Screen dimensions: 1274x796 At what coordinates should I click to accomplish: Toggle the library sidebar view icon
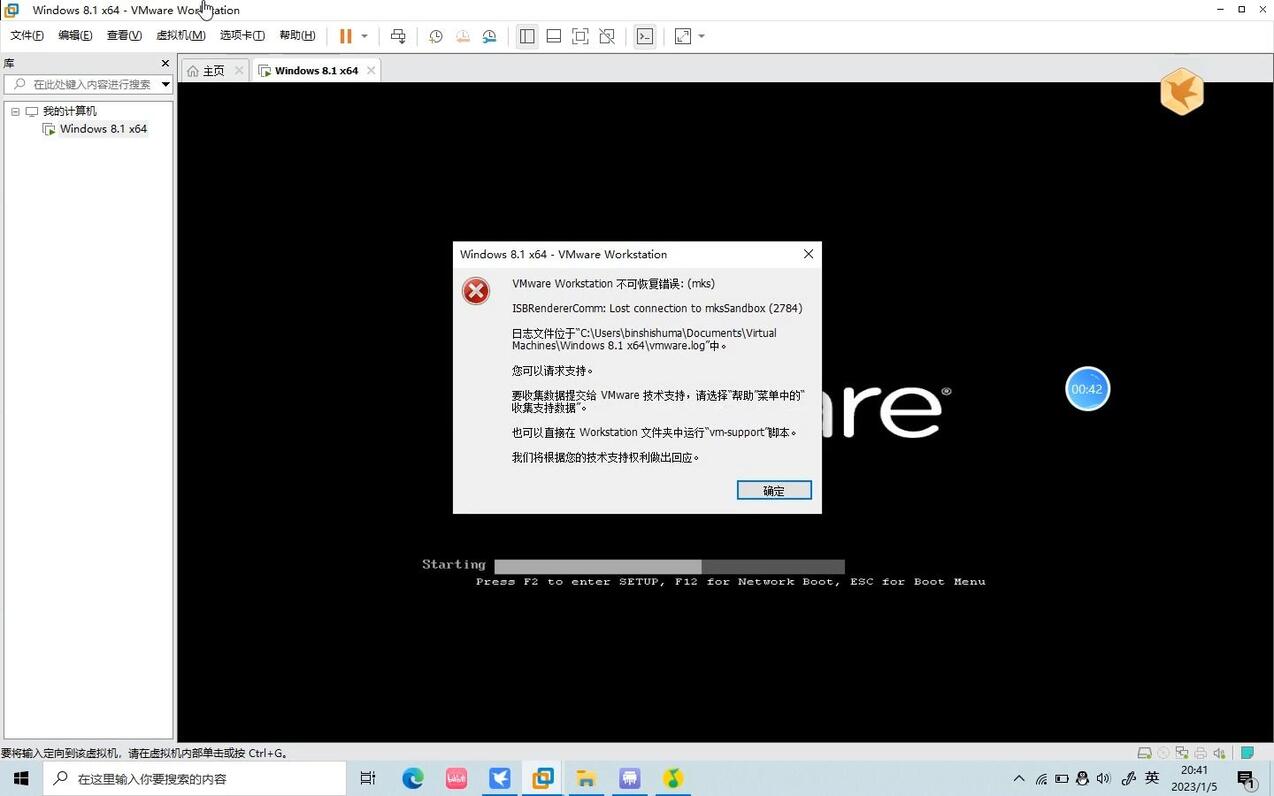click(527, 36)
